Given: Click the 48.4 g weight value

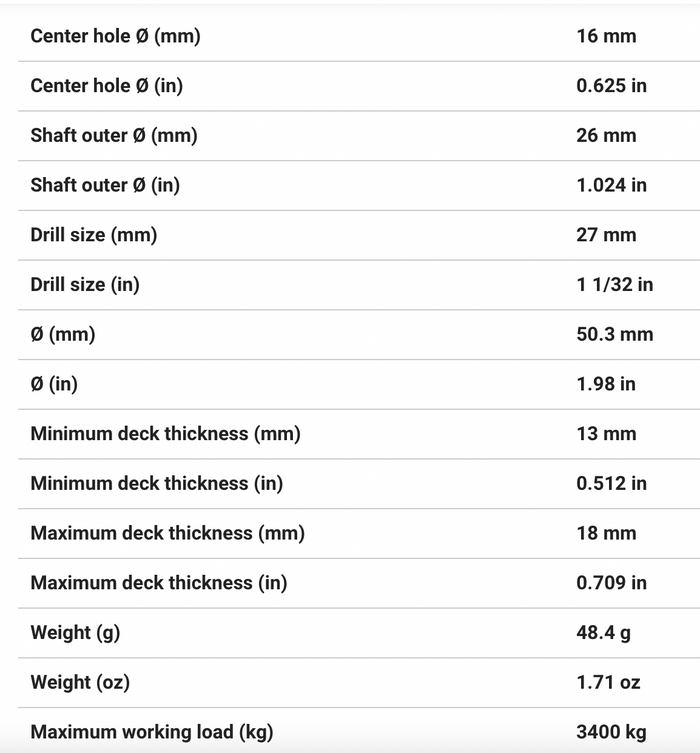Looking at the screenshot, I should tap(603, 633).
